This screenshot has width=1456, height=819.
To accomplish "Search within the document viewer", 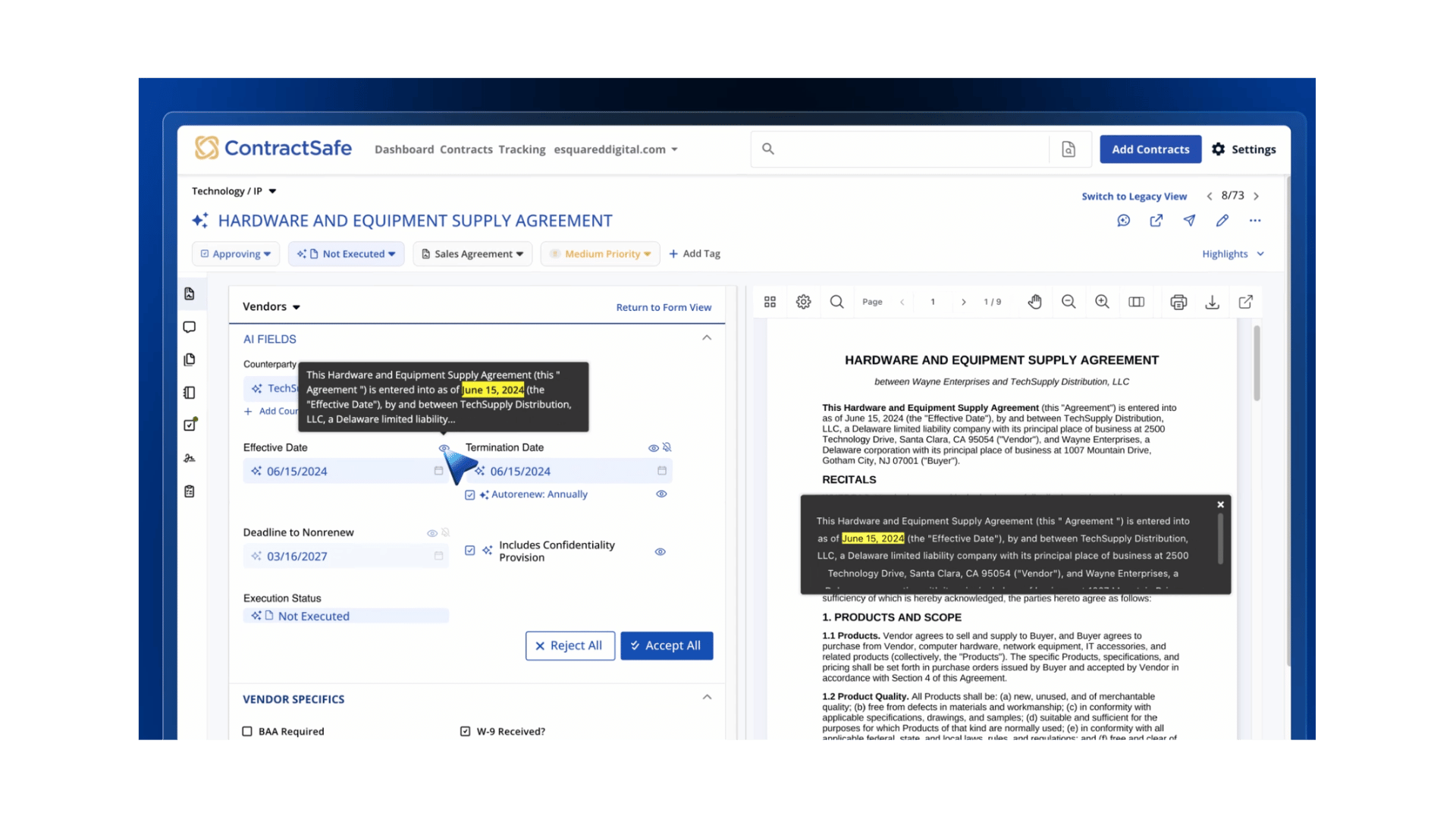I will point(837,302).
